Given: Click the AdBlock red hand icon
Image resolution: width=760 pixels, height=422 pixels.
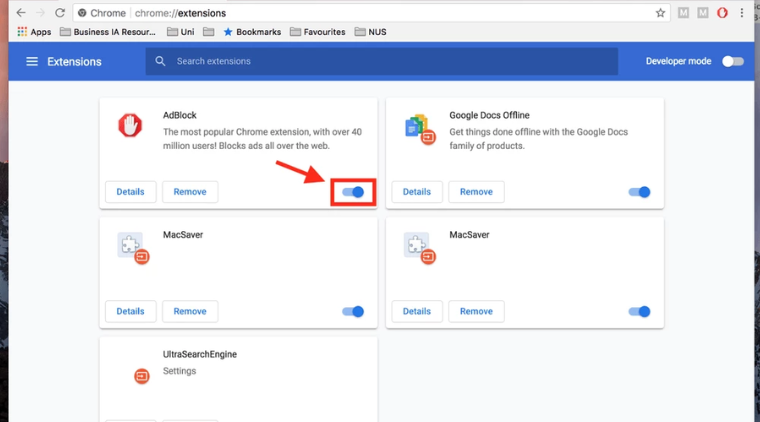Looking at the screenshot, I should [130, 125].
